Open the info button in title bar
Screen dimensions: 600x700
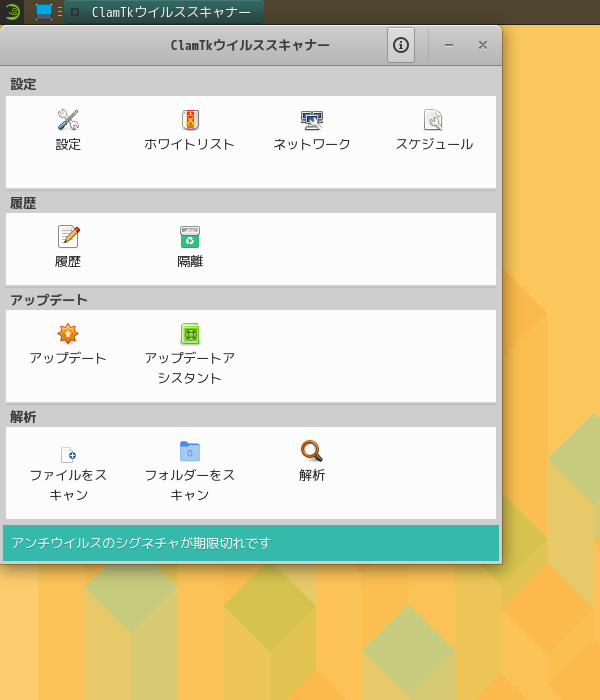pos(401,45)
